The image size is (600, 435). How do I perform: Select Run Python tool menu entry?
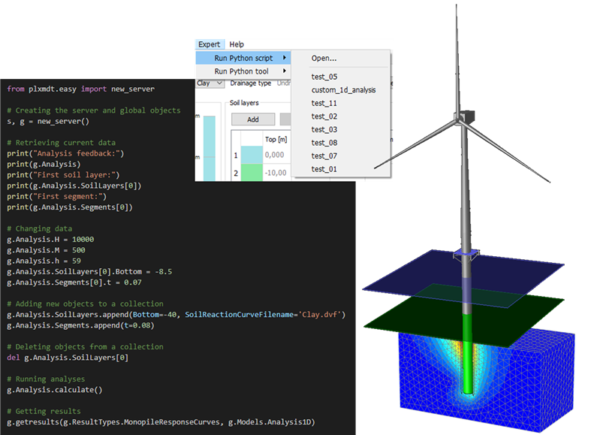coord(243,71)
